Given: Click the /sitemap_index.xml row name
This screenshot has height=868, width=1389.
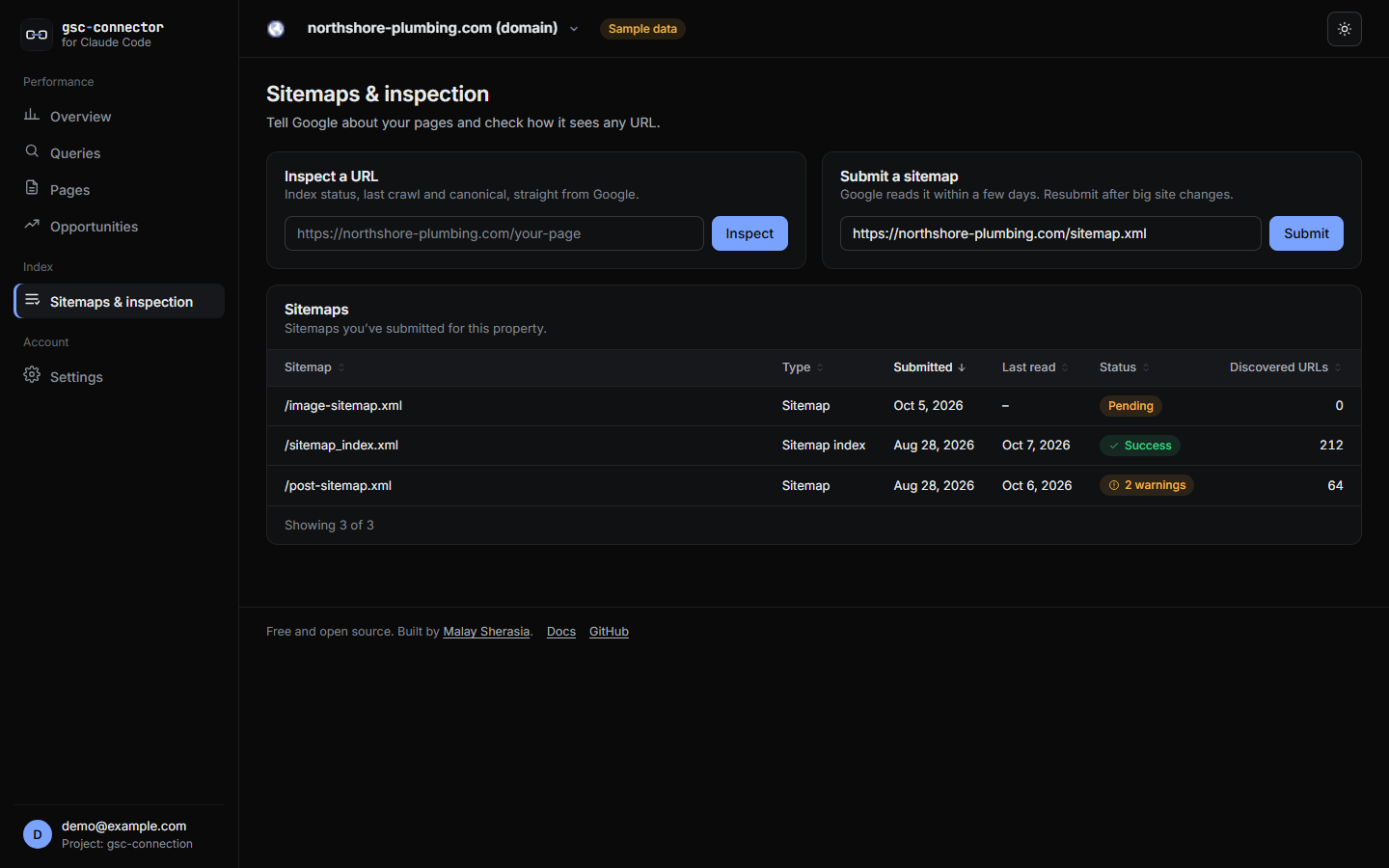Looking at the screenshot, I should coord(341,446).
